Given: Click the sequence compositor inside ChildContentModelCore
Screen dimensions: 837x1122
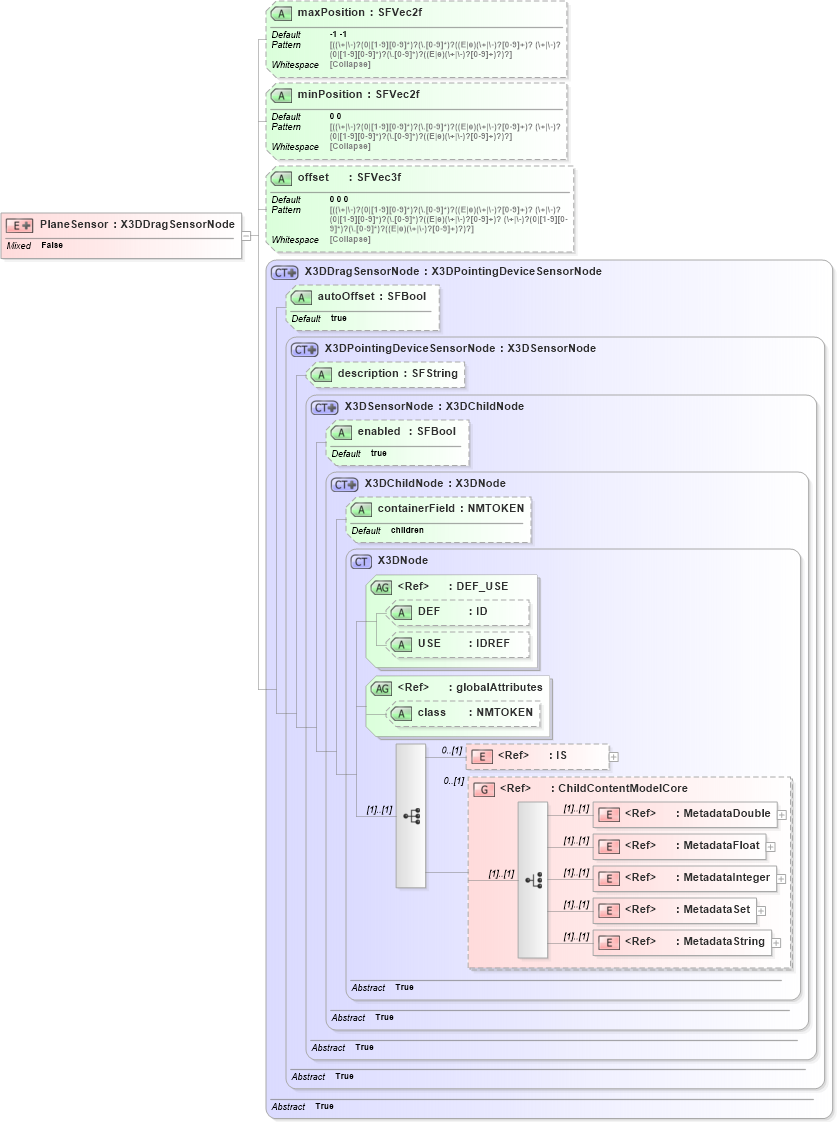Looking at the screenshot, I should [533, 880].
